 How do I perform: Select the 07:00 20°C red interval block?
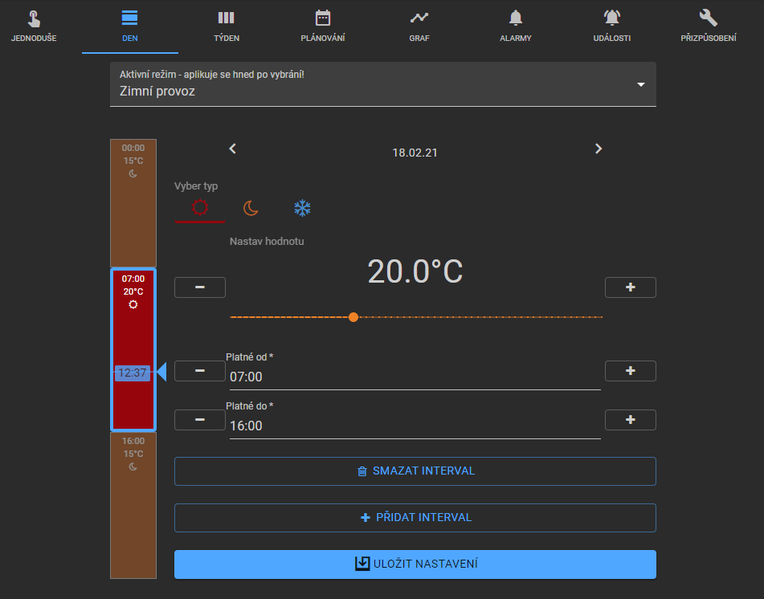tap(133, 349)
